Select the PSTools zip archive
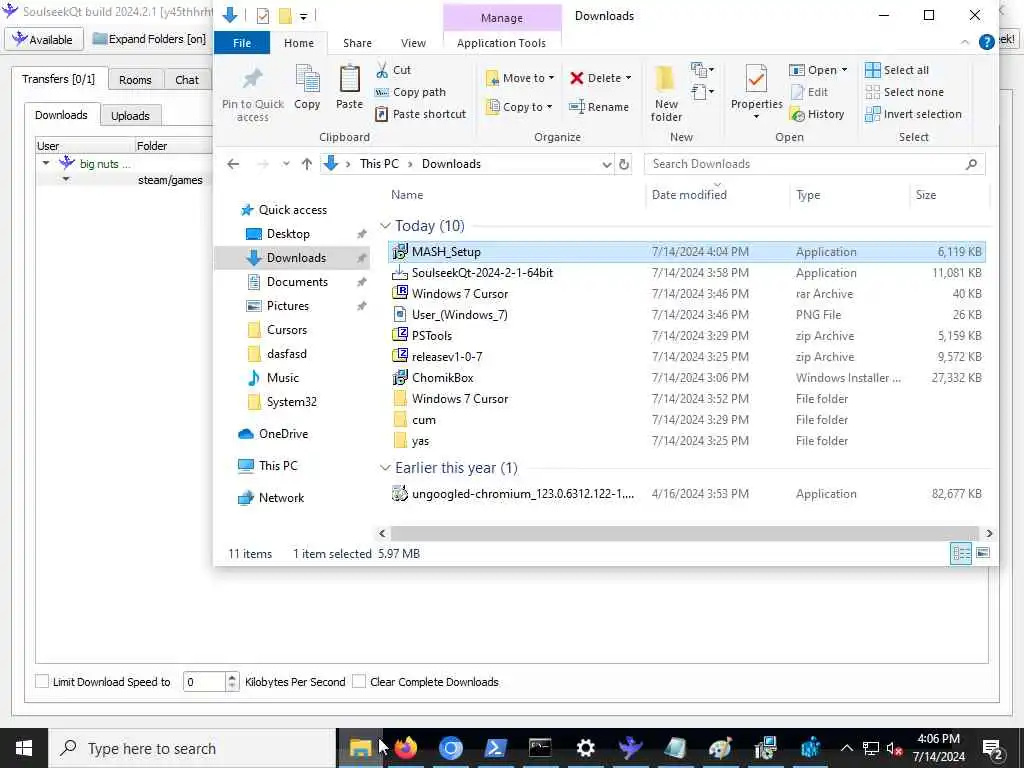This screenshot has height=768, width=1024. pyautogui.click(x=432, y=336)
